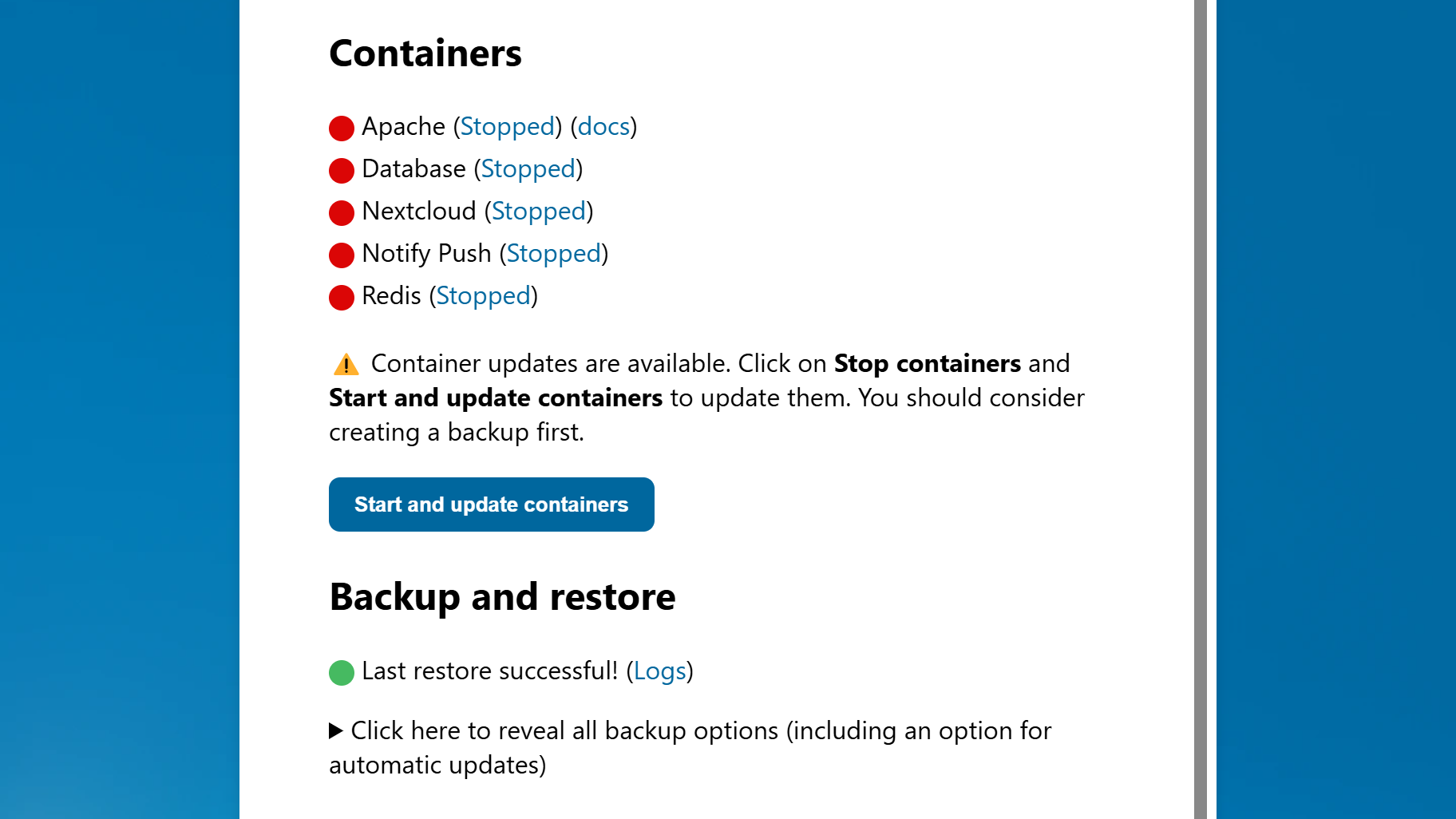This screenshot has width=1456, height=819.
Task: Open the Nextcloud Stopped status link
Action: click(x=539, y=212)
